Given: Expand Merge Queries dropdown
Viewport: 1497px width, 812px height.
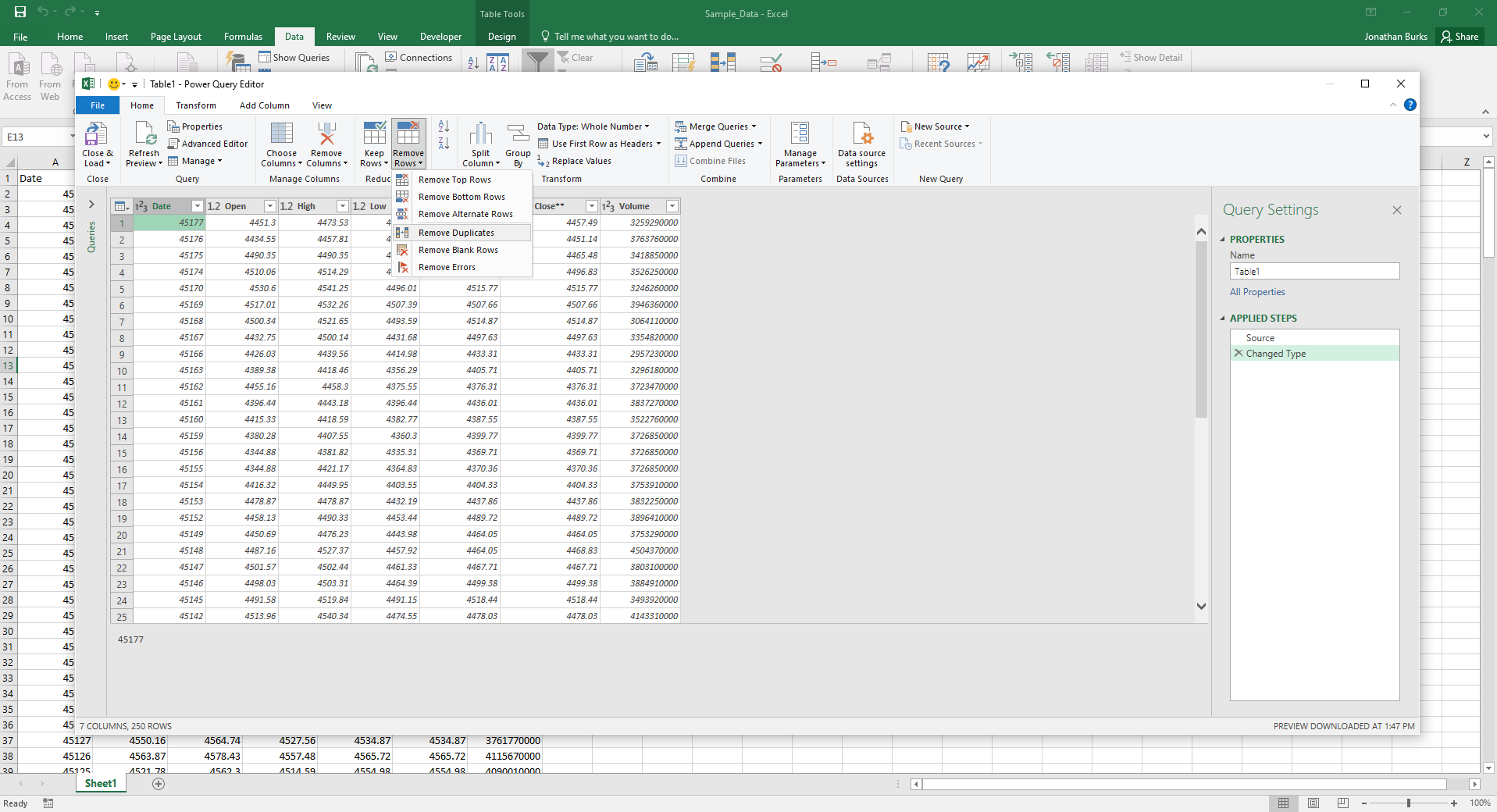Looking at the screenshot, I should coord(754,126).
